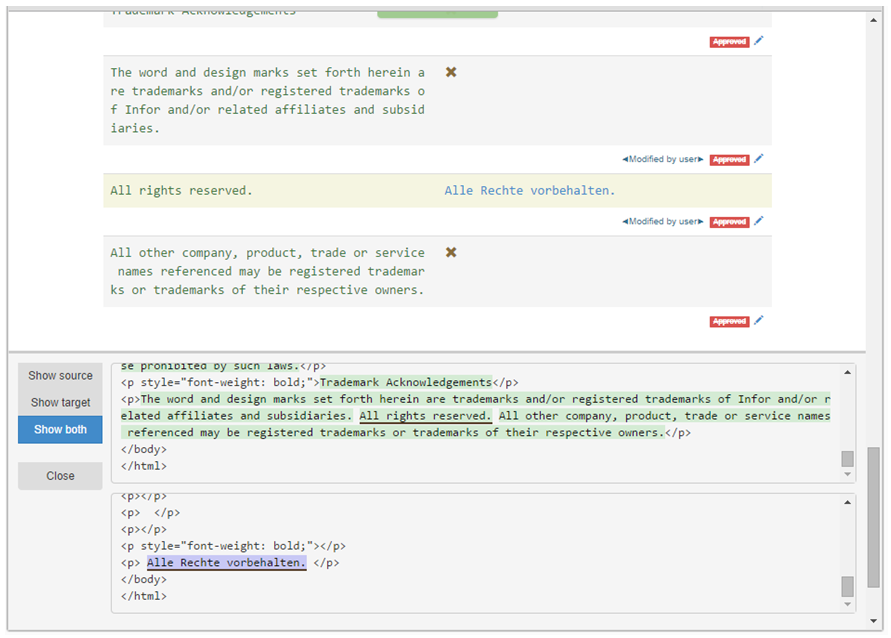Click the pencil icon below 'All other company' segment
The height and width of the screenshot is (638, 891).
click(758, 321)
